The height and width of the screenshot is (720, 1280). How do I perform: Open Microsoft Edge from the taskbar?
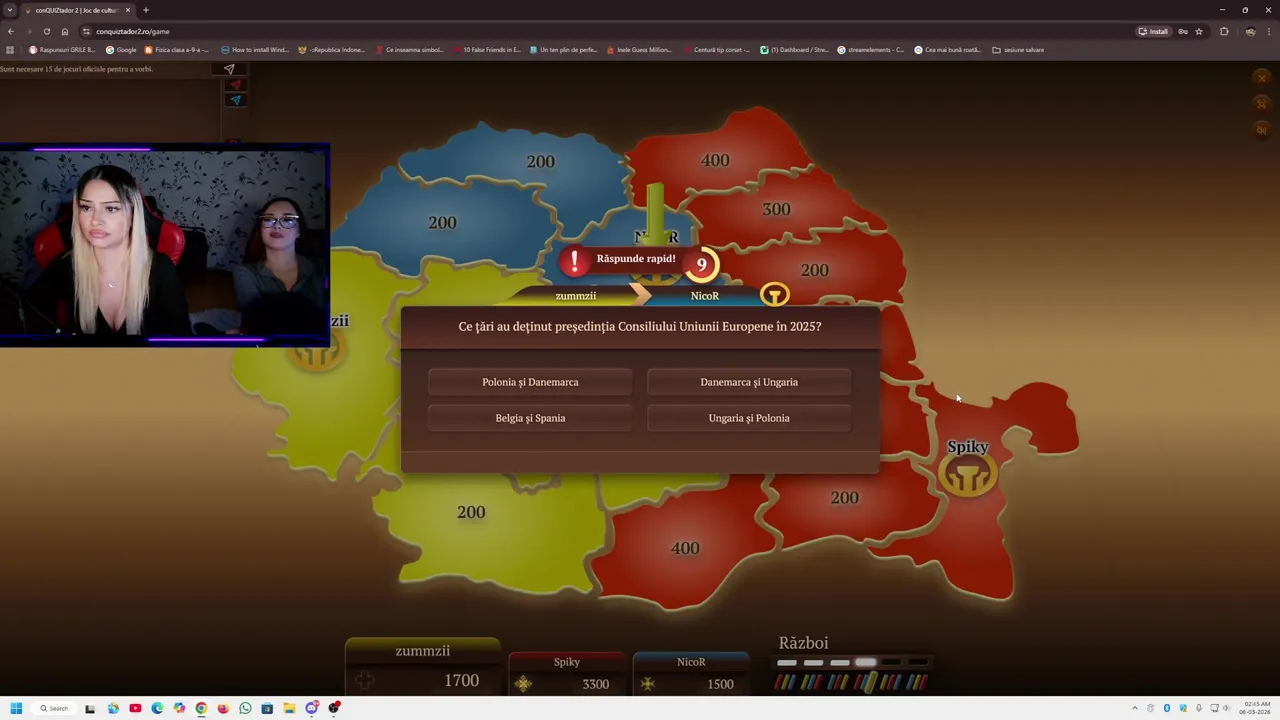click(x=157, y=708)
